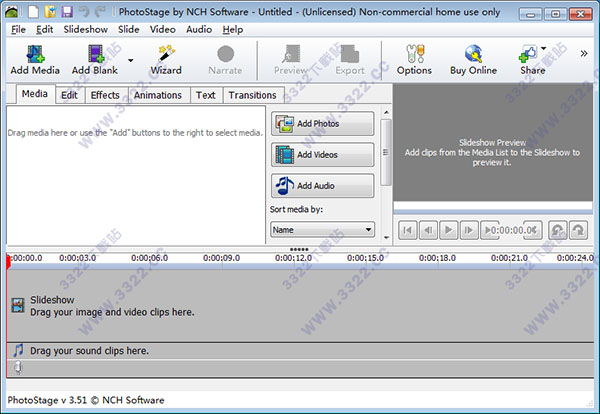Expand the toolbar overflow chevron
This screenshot has width=600, height=414.
(x=584, y=53)
